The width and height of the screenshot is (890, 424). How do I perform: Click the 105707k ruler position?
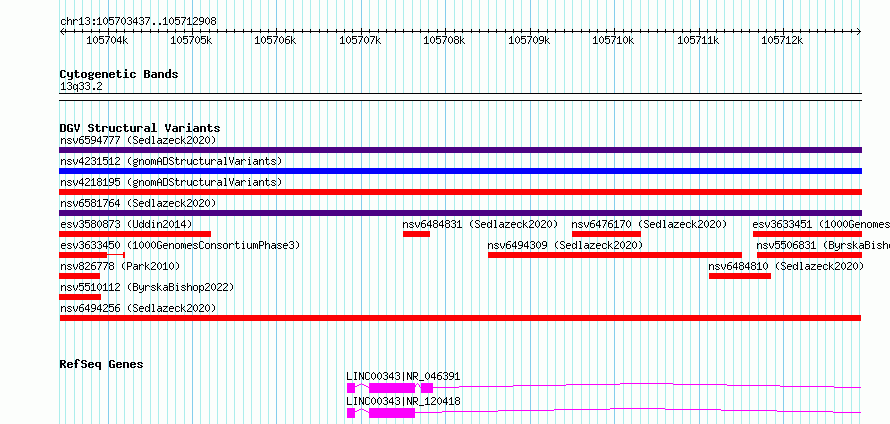click(360, 40)
